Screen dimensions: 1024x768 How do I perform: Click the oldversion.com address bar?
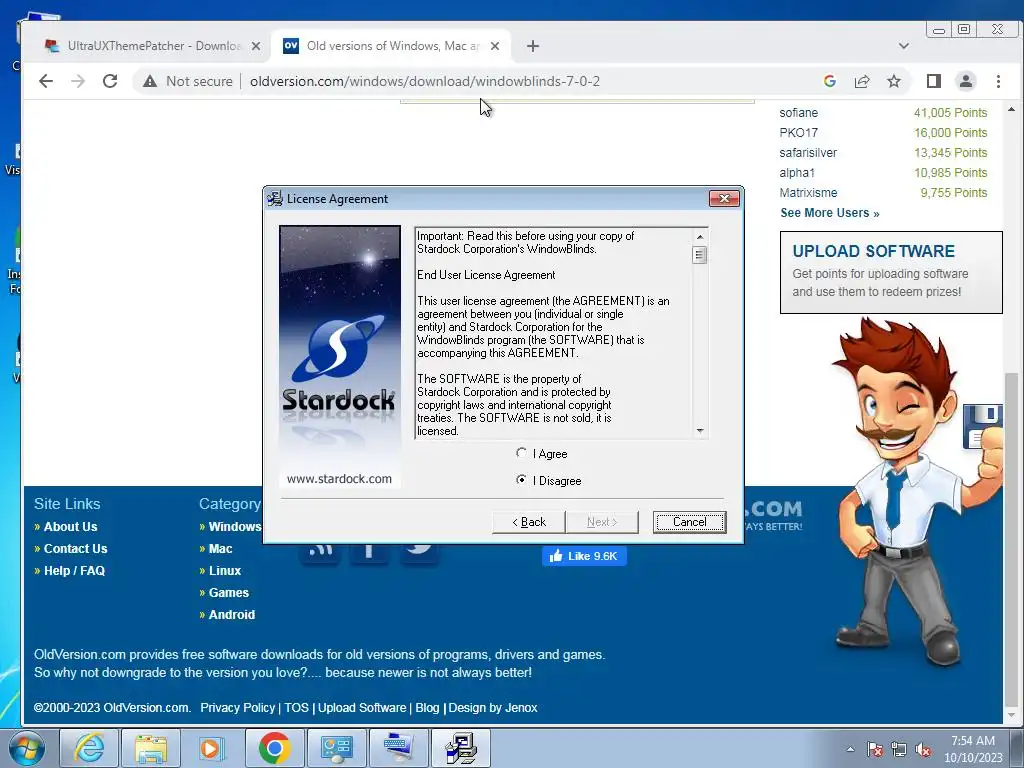tap(424, 81)
